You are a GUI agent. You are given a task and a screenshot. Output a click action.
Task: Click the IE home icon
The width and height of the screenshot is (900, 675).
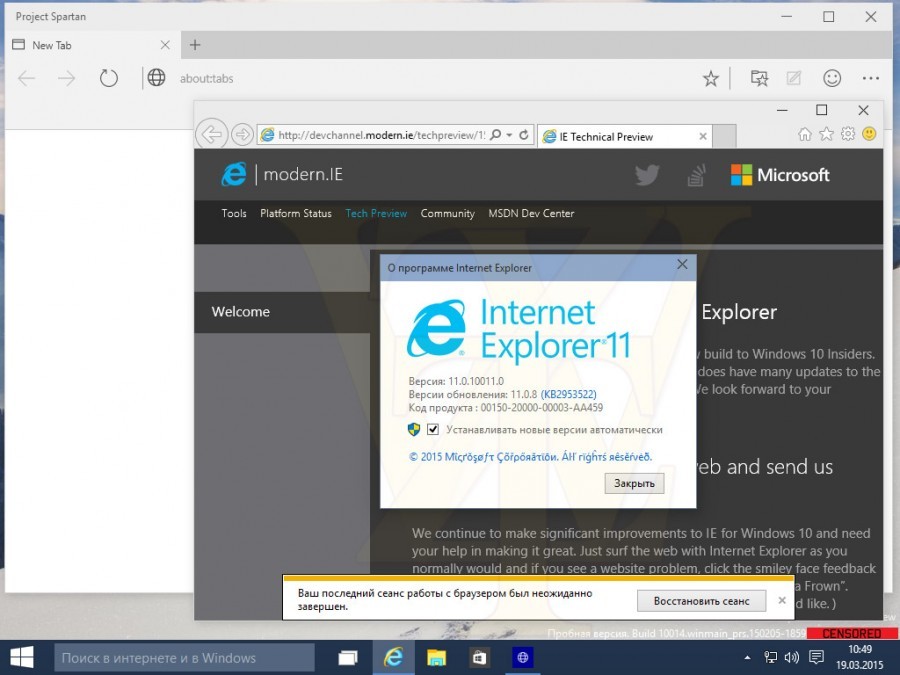click(x=805, y=134)
